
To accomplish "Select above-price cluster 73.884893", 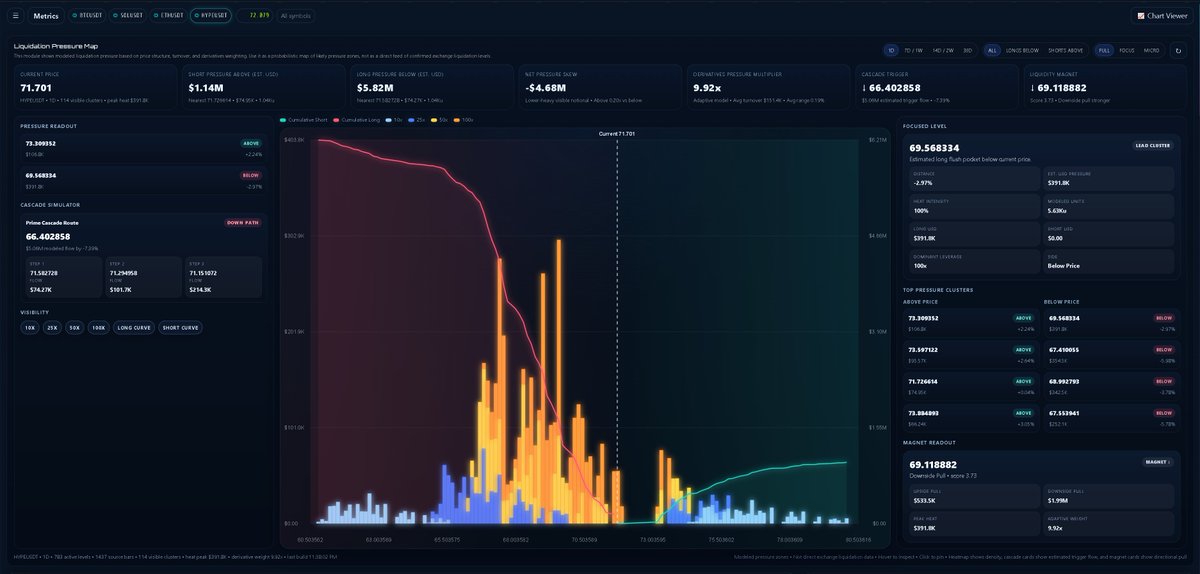I will tap(973, 416).
